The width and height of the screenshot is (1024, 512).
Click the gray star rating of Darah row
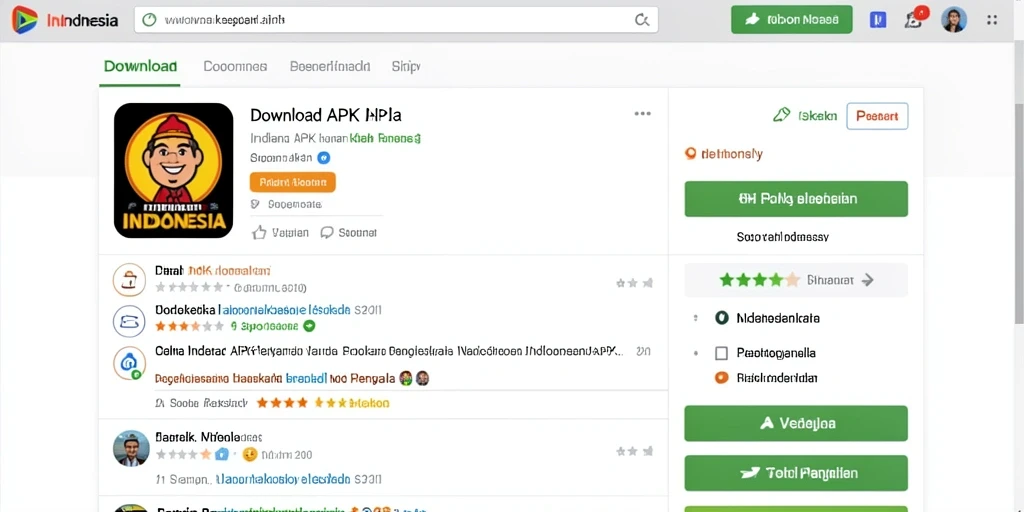pos(189,287)
